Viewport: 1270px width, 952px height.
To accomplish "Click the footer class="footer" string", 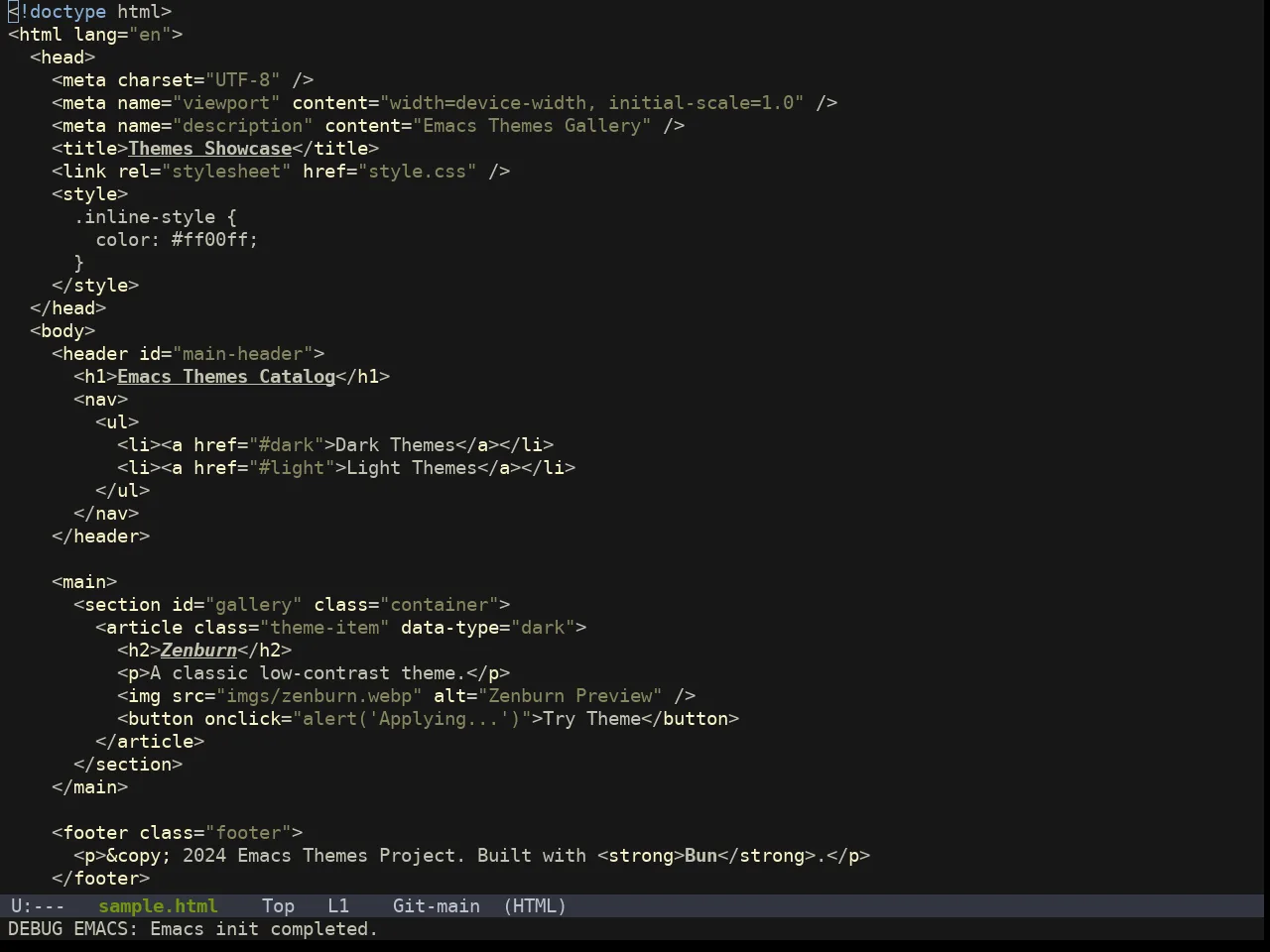I will coord(248,833).
